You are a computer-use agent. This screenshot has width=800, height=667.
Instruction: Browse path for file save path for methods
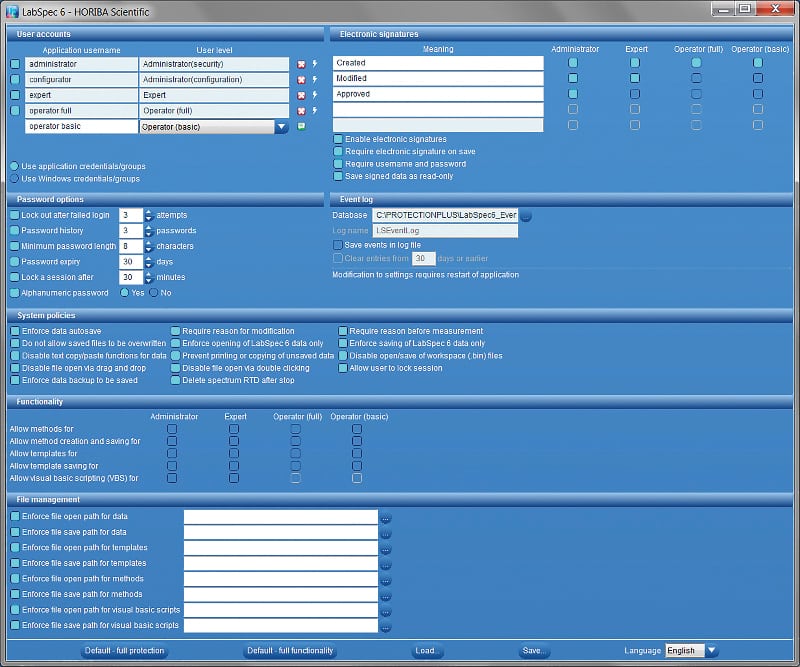point(386,597)
